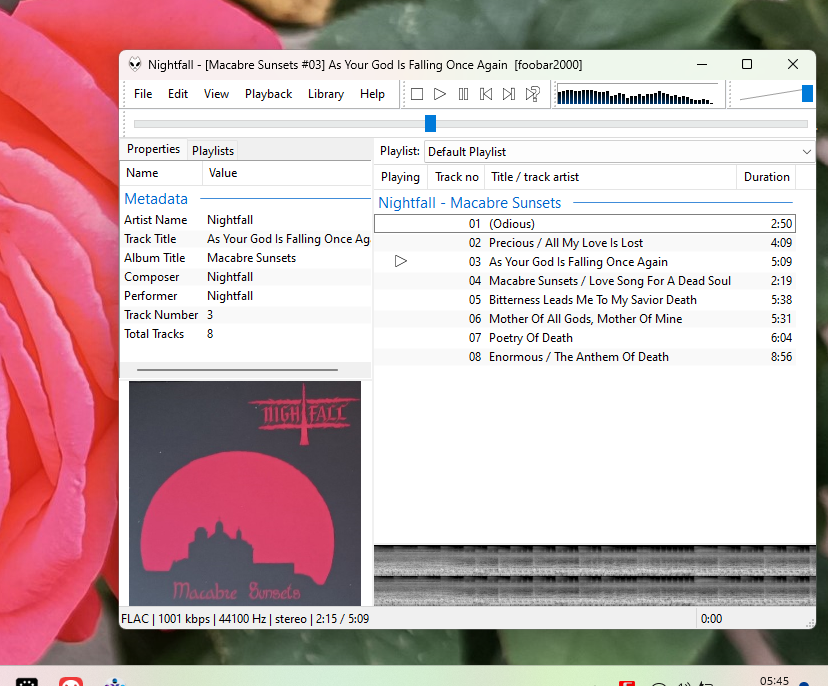Switch to the Playlists tab

pos(213,151)
